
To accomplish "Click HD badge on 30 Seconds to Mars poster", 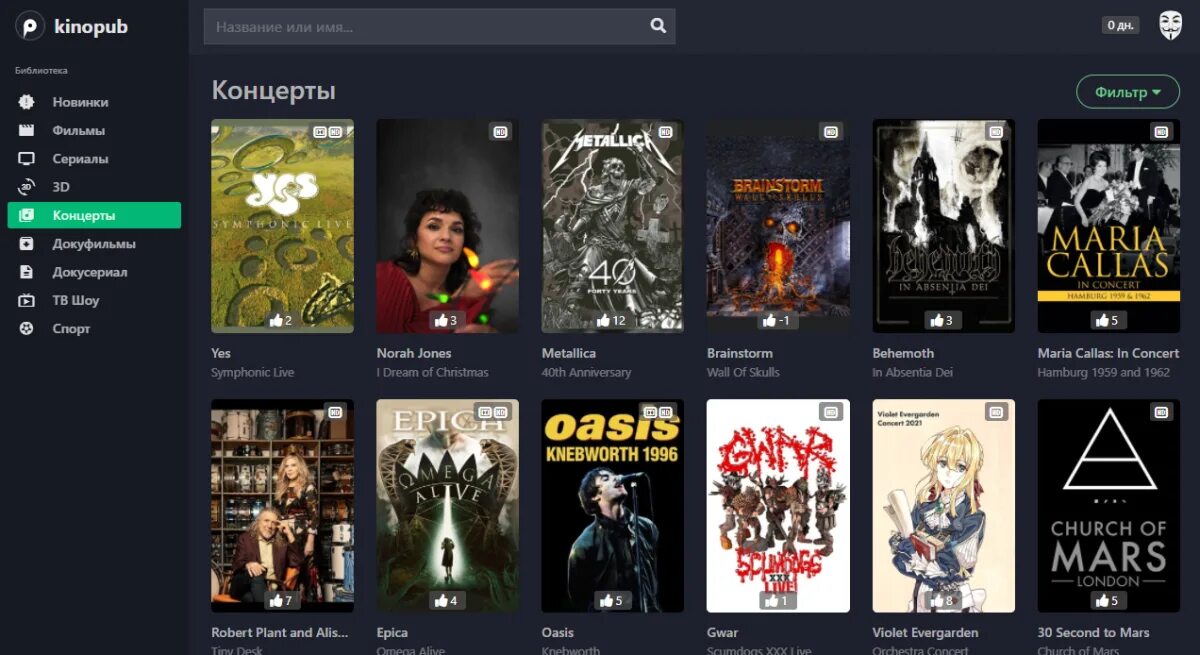I will click(x=1161, y=411).
